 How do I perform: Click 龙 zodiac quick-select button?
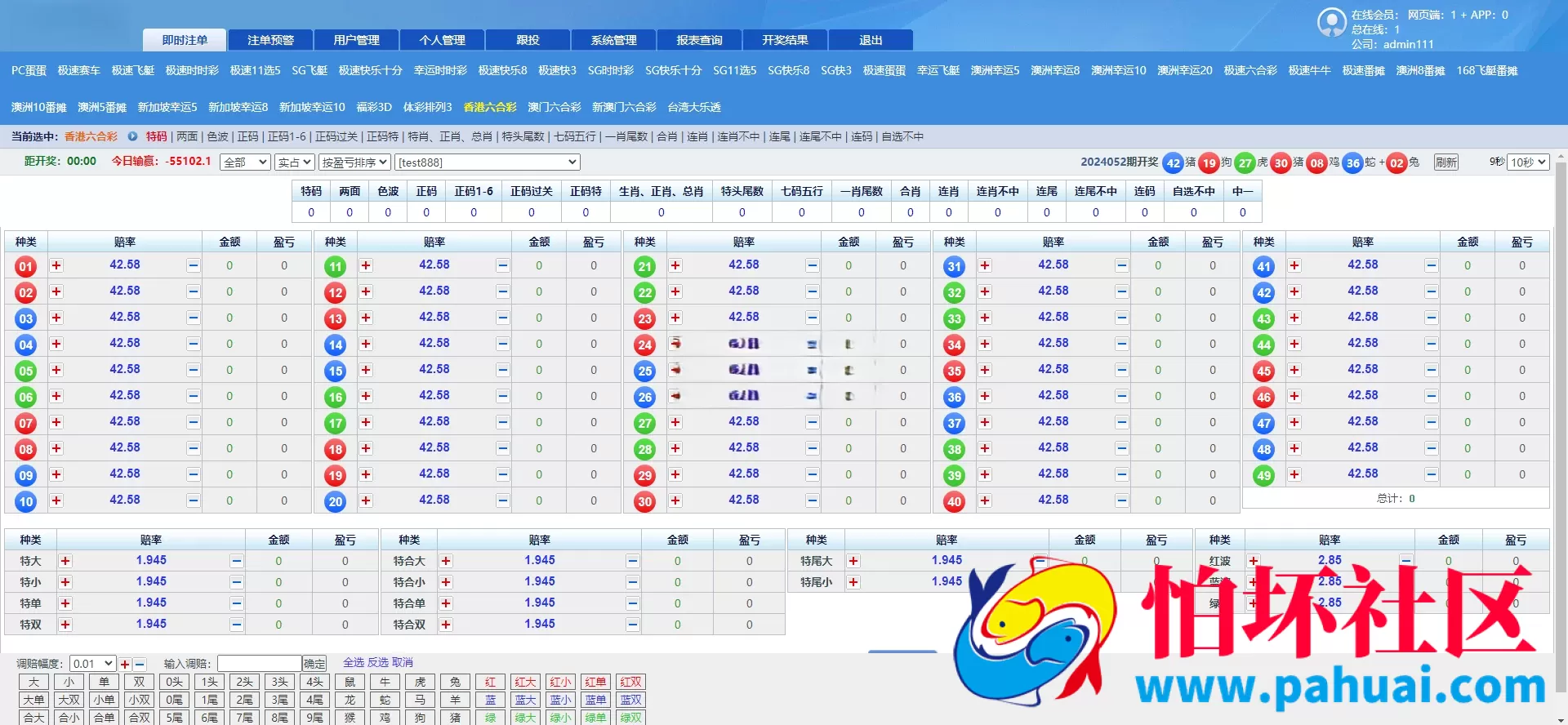(x=350, y=700)
